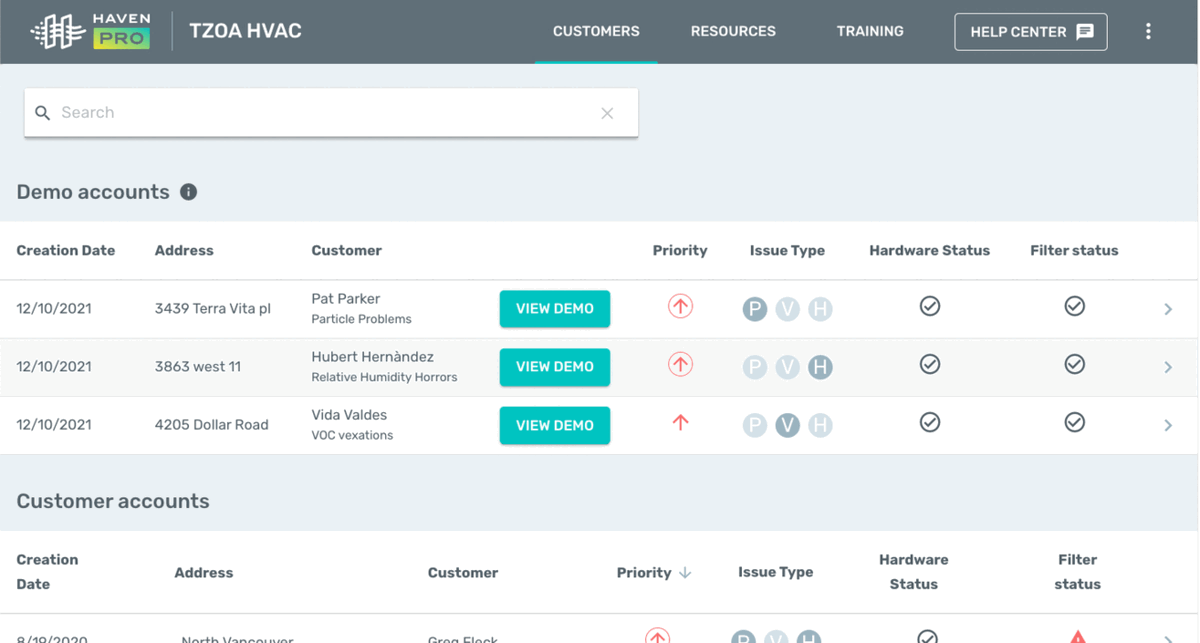Click Demo accounts Creation Date header
Screen dimensions: 1200x643
point(66,251)
